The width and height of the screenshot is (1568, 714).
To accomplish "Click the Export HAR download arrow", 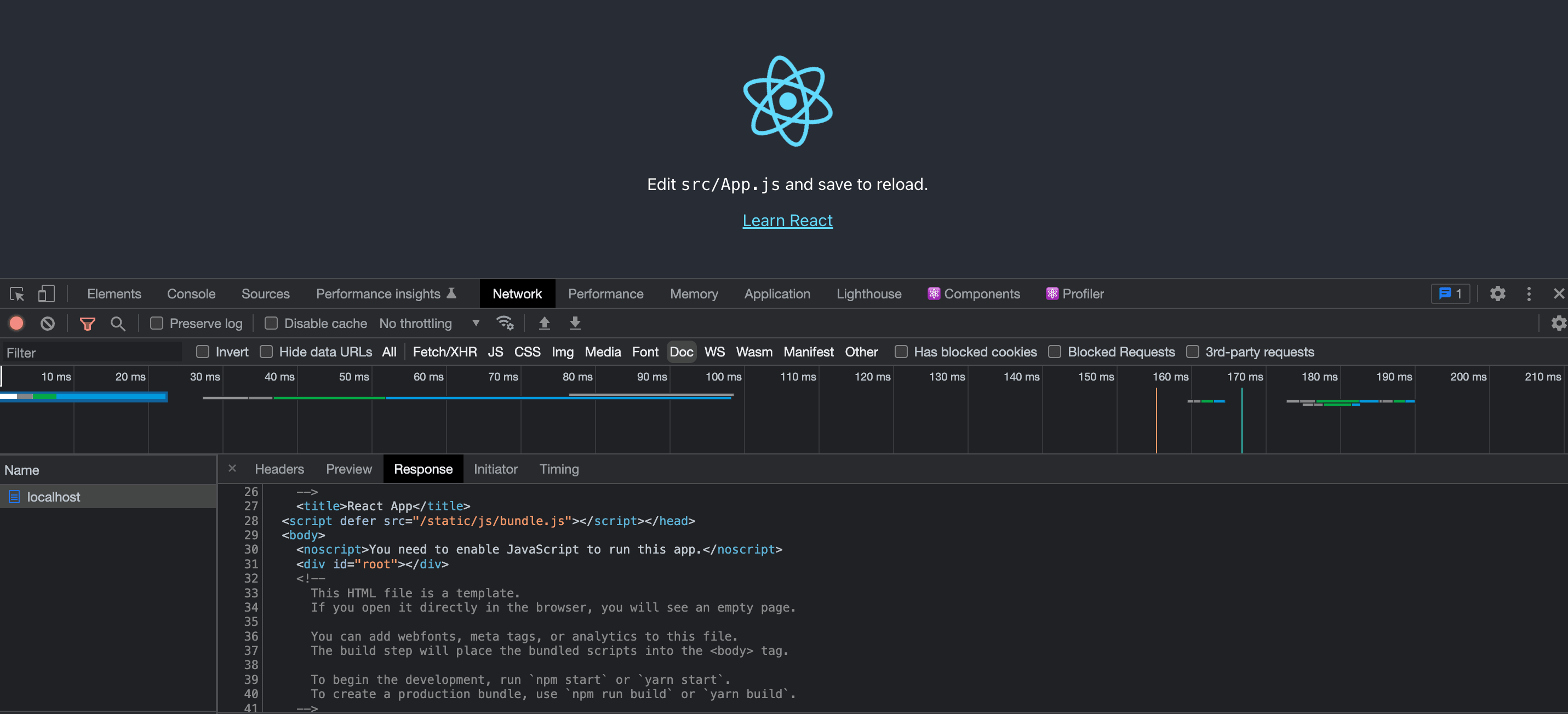I will [x=575, y=323].
